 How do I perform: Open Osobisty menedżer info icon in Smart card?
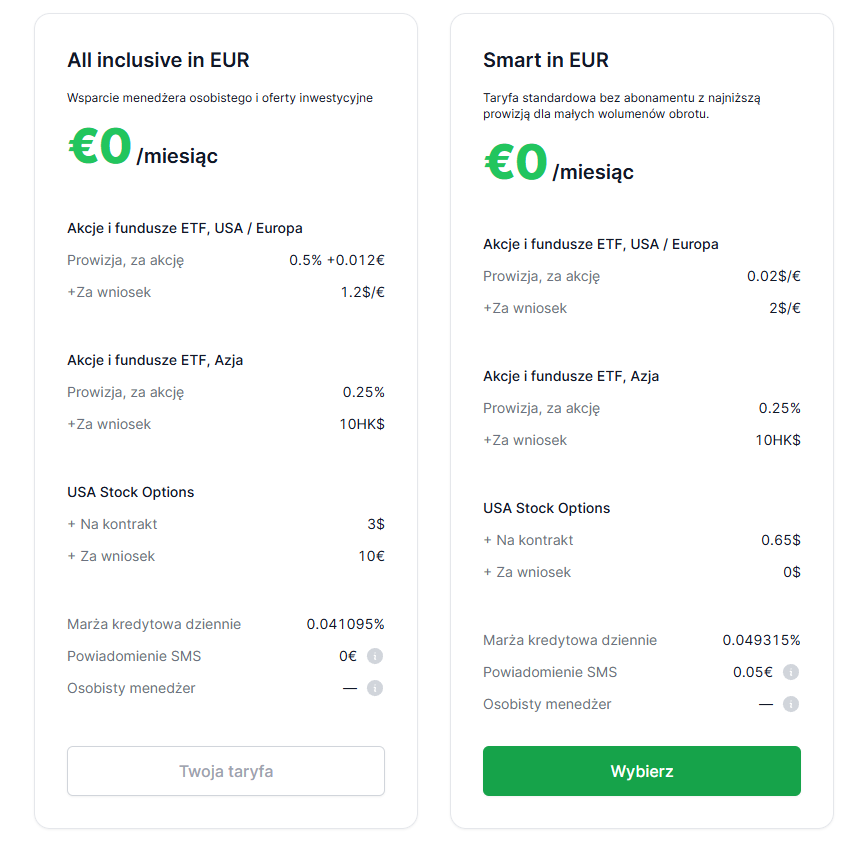(x=791, y=704)
